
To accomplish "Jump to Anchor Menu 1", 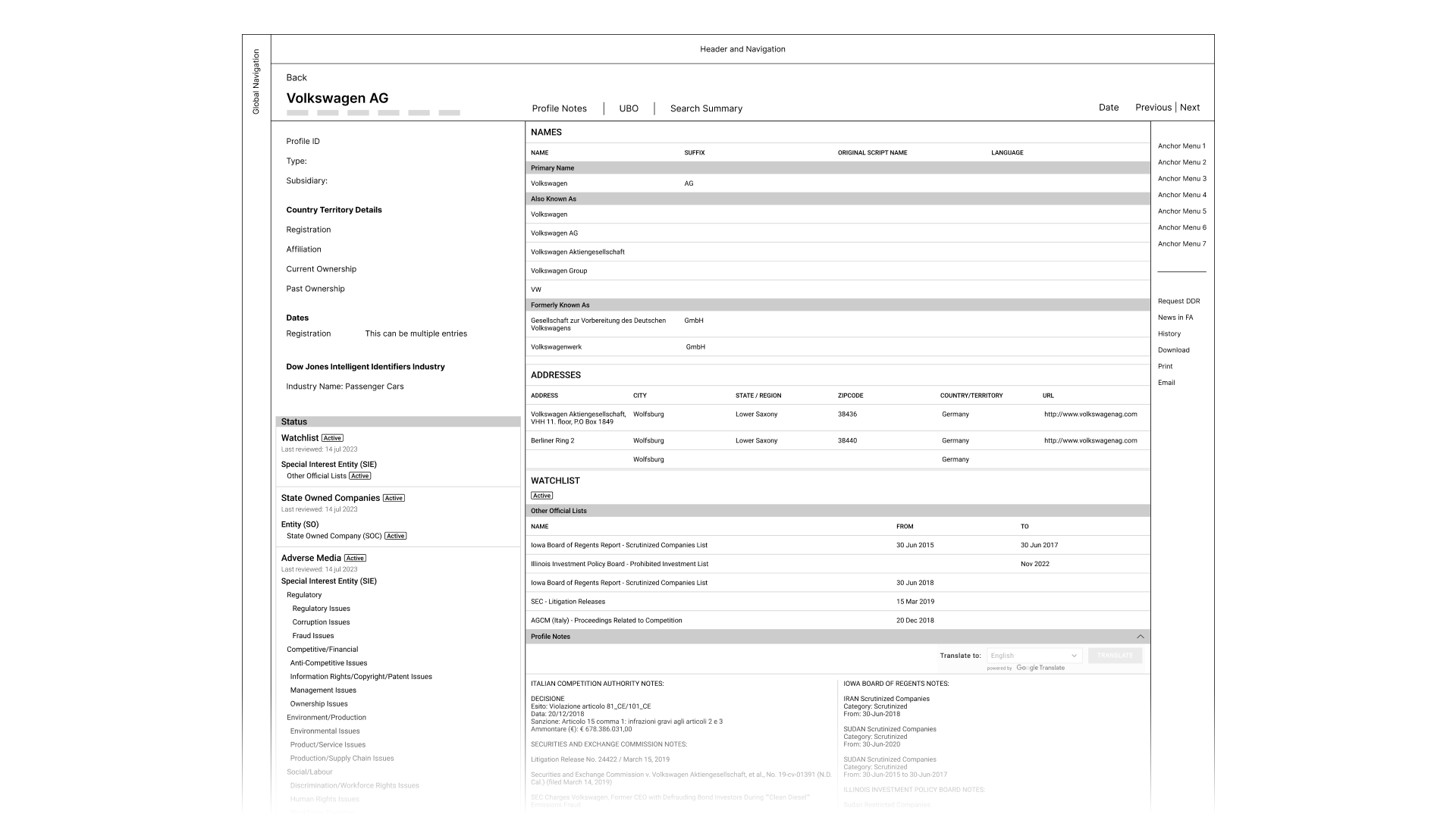I will point(1181,146).
